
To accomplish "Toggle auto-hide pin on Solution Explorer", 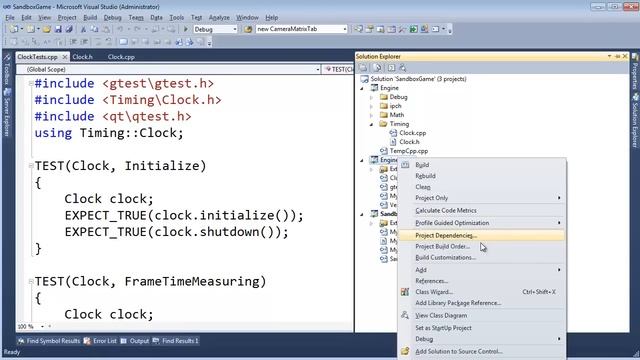I will pyautogui.click(x=617, y=56).
